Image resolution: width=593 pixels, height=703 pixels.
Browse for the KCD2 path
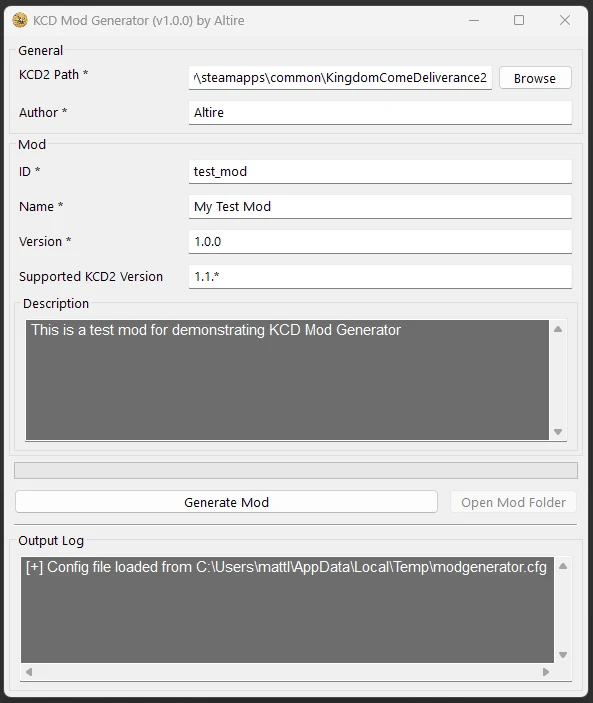[x=535, y=78]
